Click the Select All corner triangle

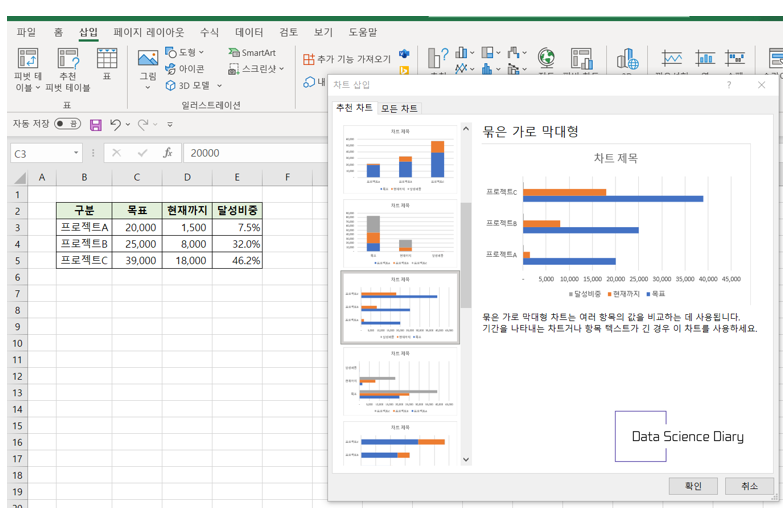pyautogui.click(x=19, y=178)
